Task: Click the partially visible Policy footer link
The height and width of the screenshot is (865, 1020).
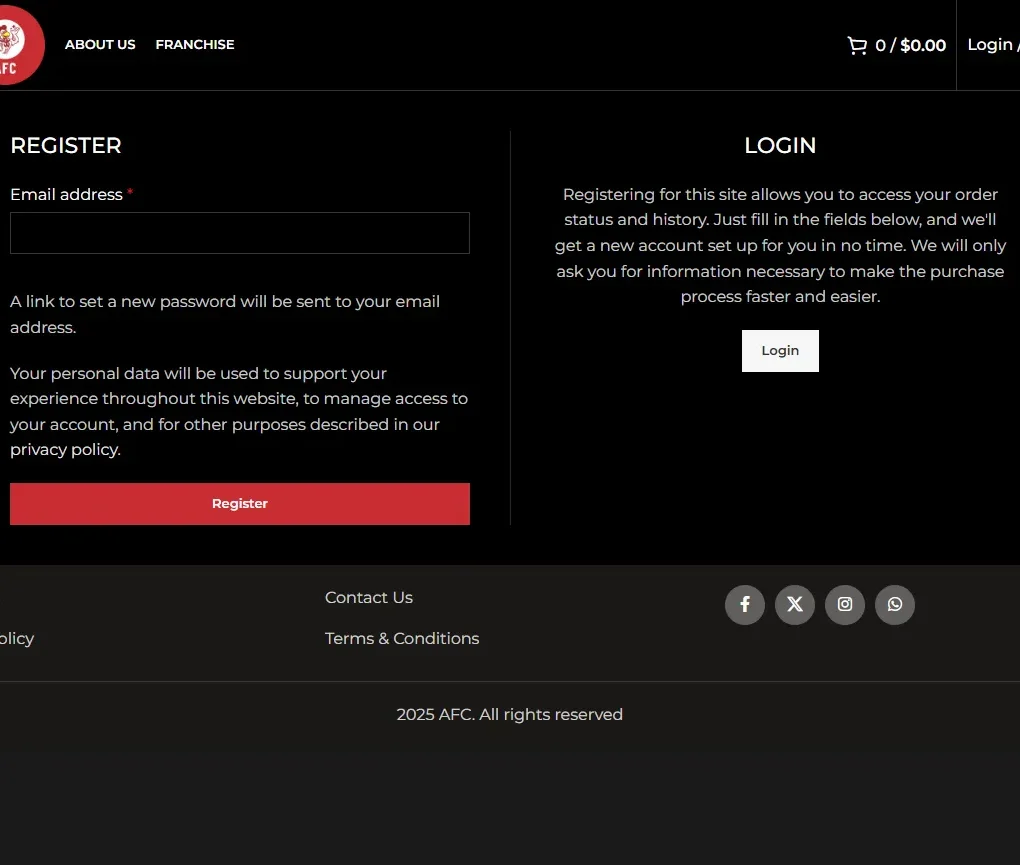Action: [16, 639]
